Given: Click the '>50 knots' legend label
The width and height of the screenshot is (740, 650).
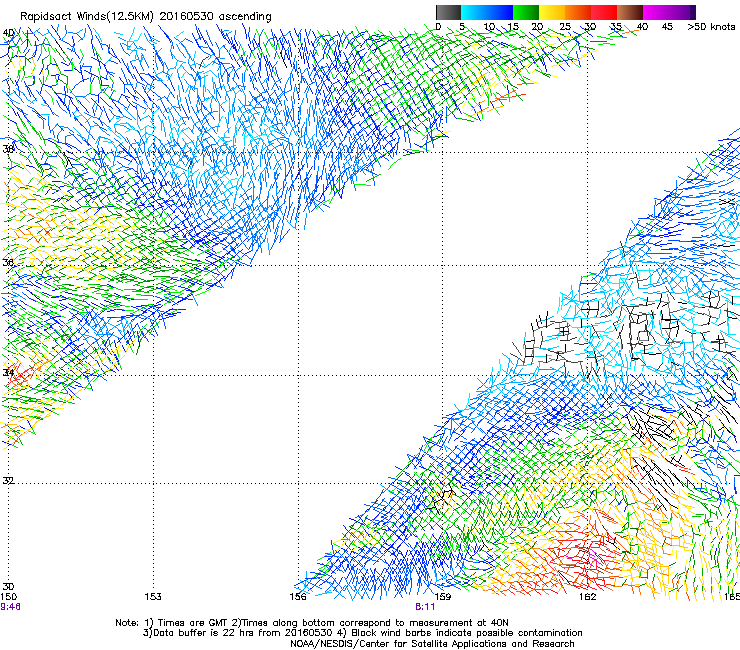Looking at the screenshot, I should 711,27.
